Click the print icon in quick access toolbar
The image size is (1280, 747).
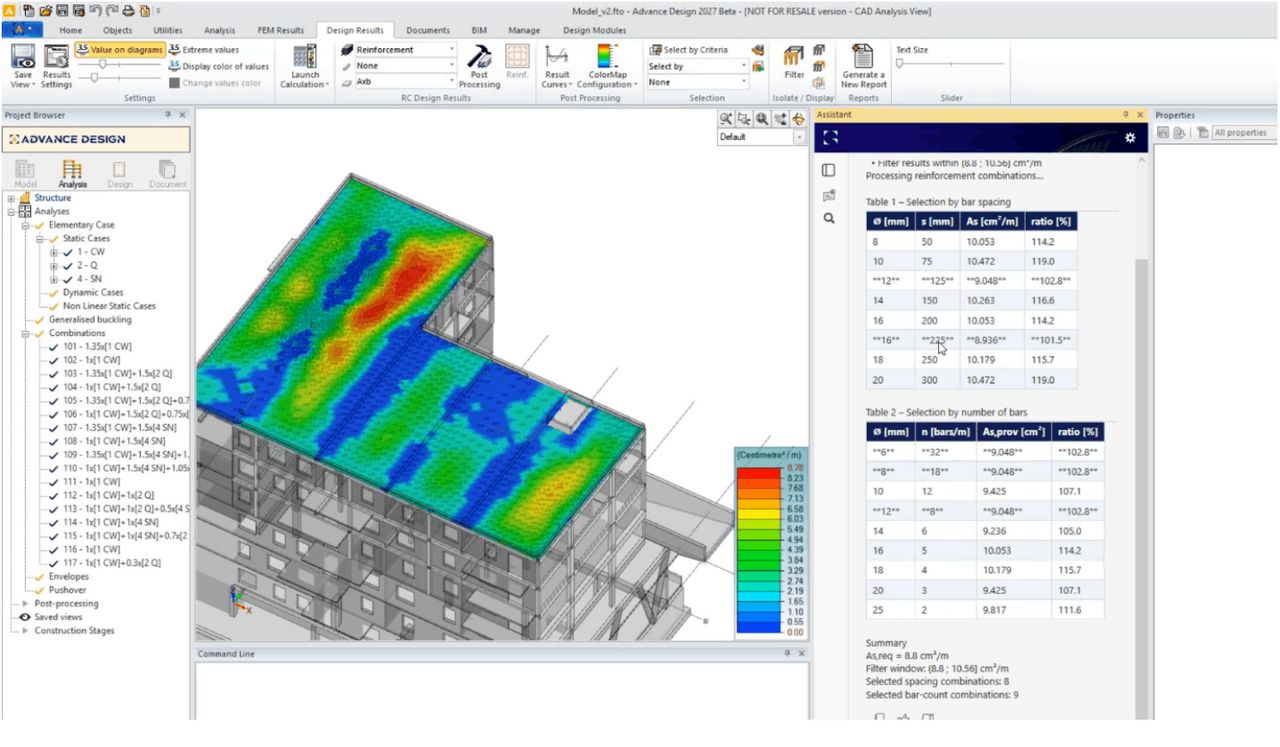pyautogui.click(x=128, y=10)
